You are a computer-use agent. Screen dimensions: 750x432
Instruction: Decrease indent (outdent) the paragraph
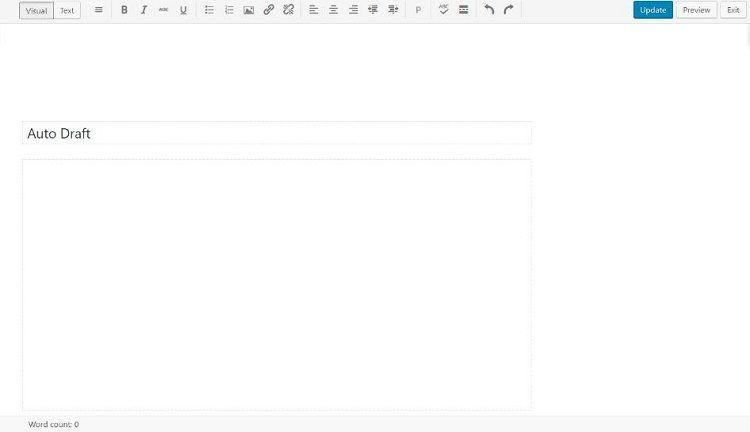(x=373, y=10)
